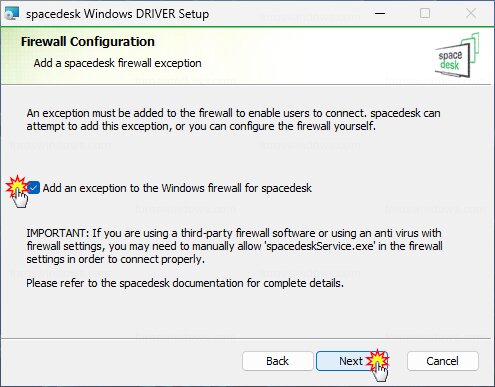Click the 'Firewall Configuration' heading
This screenshot has height=387, width=495.
point(88,42)
